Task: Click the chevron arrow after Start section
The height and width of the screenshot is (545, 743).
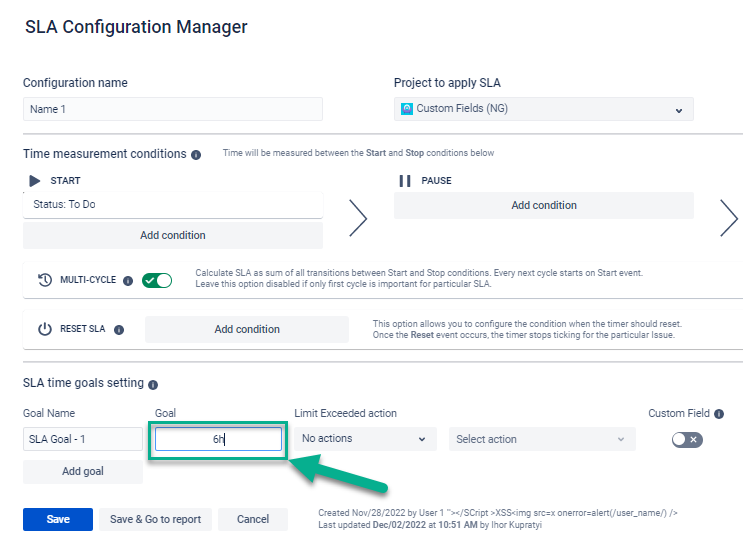Action: pyautogui.click(x=358, y=217)
